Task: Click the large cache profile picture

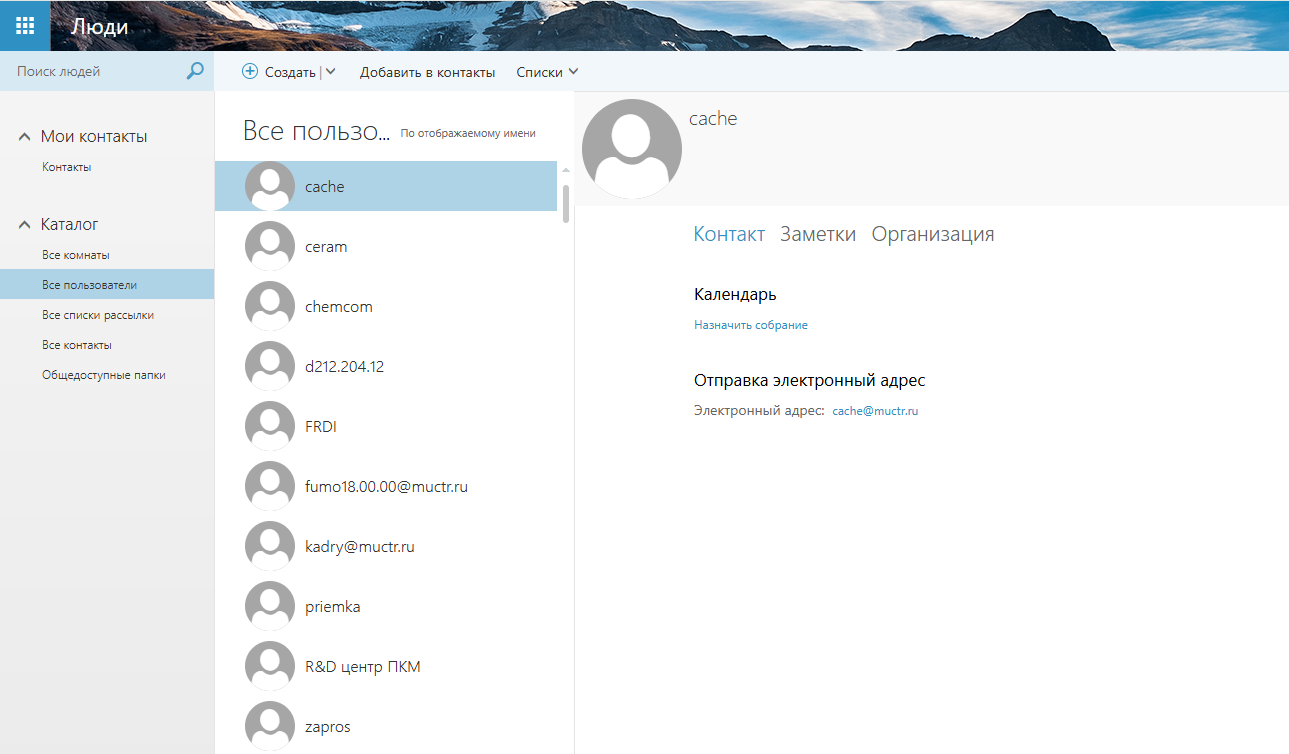Action: pyautogui.click(x=632, y=149)
